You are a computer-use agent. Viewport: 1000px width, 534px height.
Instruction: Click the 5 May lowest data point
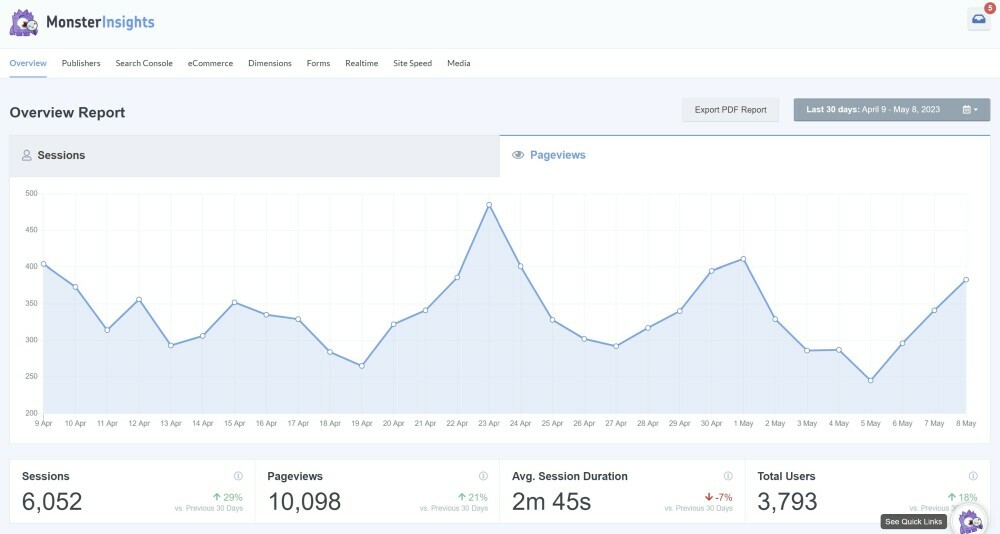coord(871,380)
